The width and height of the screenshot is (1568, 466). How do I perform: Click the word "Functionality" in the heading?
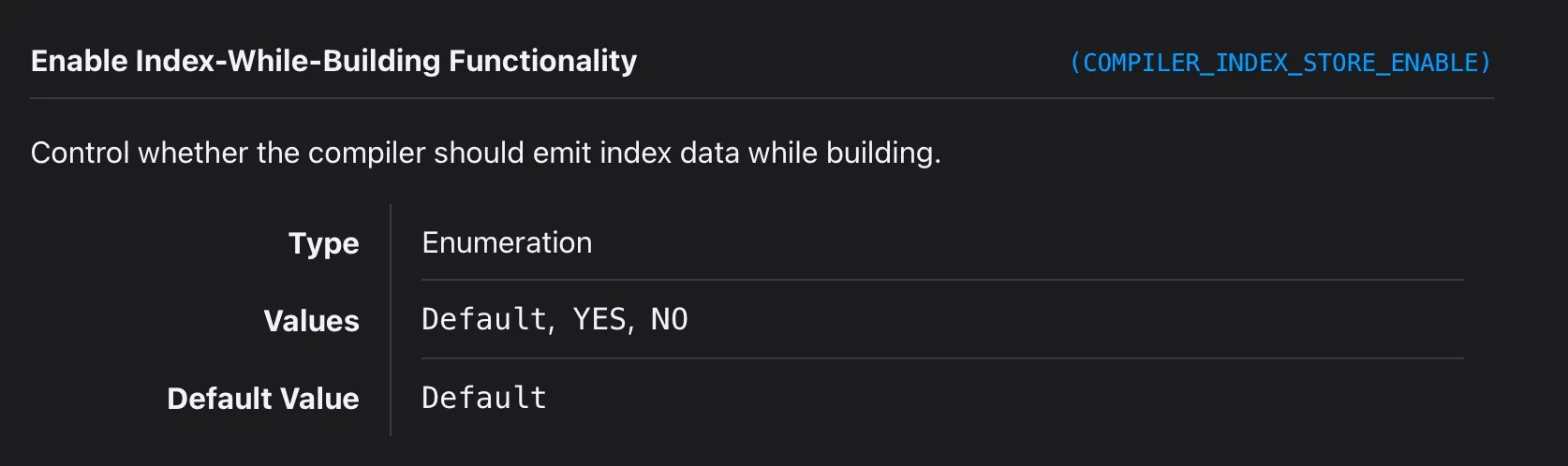542,61
